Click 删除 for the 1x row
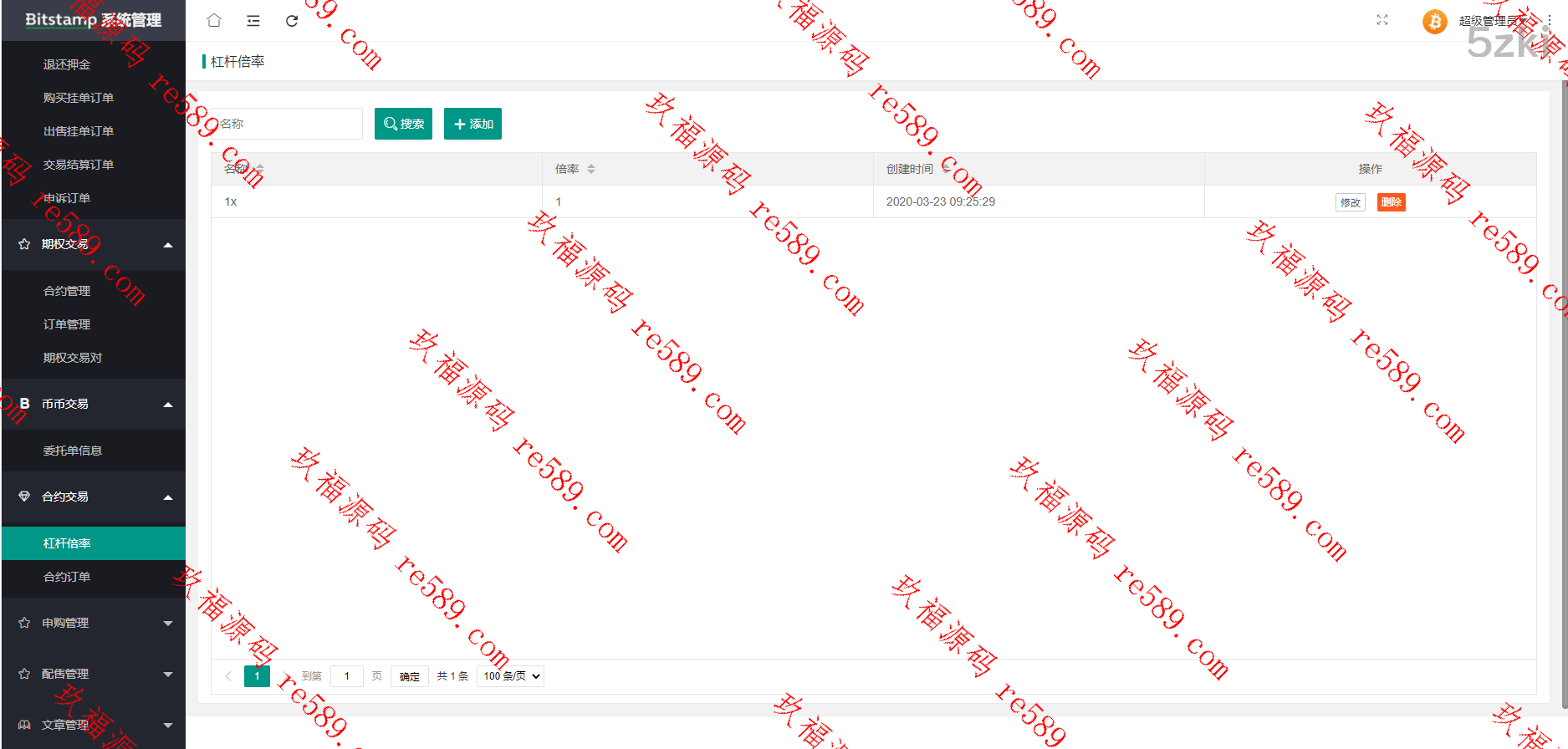Image resolution: width=1568 pixels, height=749 pixels. 1392,202
